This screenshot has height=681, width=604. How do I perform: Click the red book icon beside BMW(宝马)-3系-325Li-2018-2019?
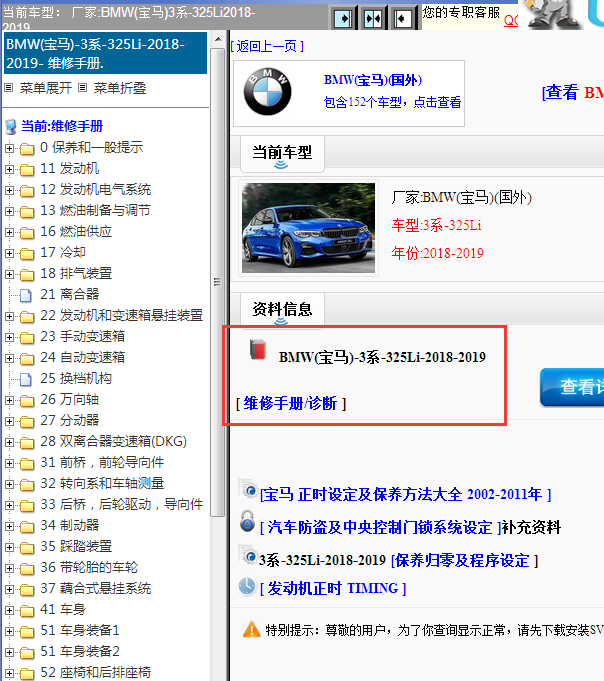pos(258,350)
